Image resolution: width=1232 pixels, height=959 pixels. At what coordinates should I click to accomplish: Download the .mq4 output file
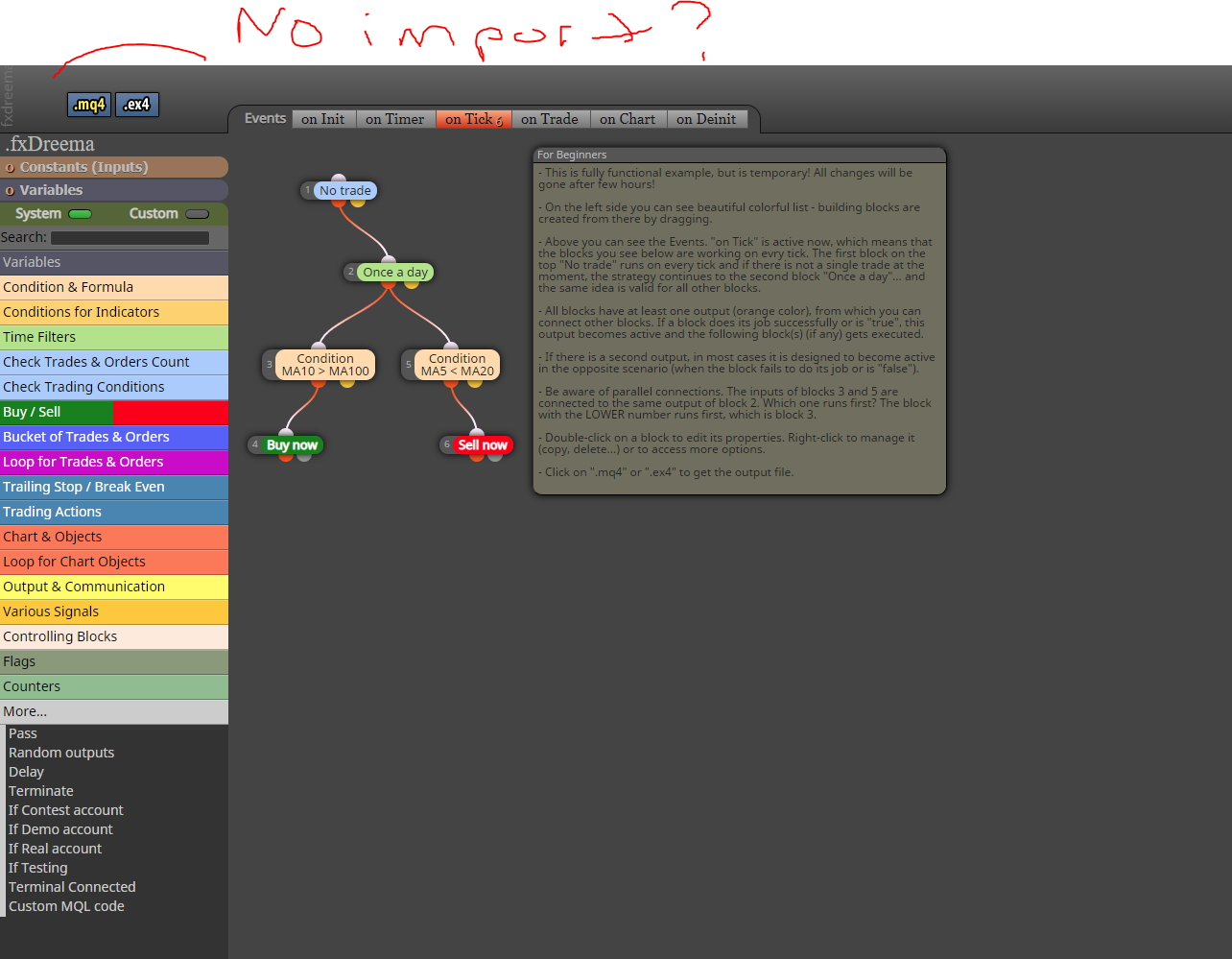pyautogui.click(x=89, y=105)
